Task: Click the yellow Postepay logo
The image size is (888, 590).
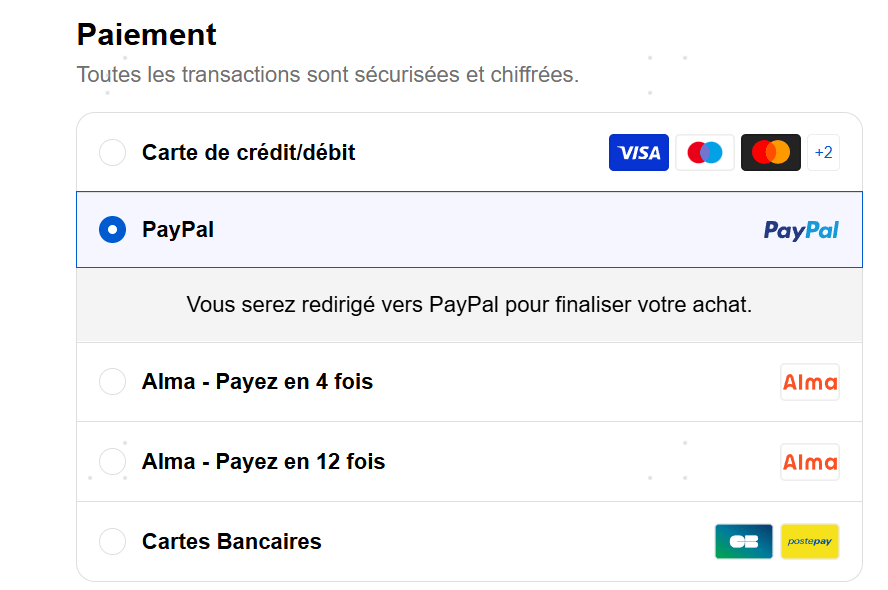Action: point(810,541)
